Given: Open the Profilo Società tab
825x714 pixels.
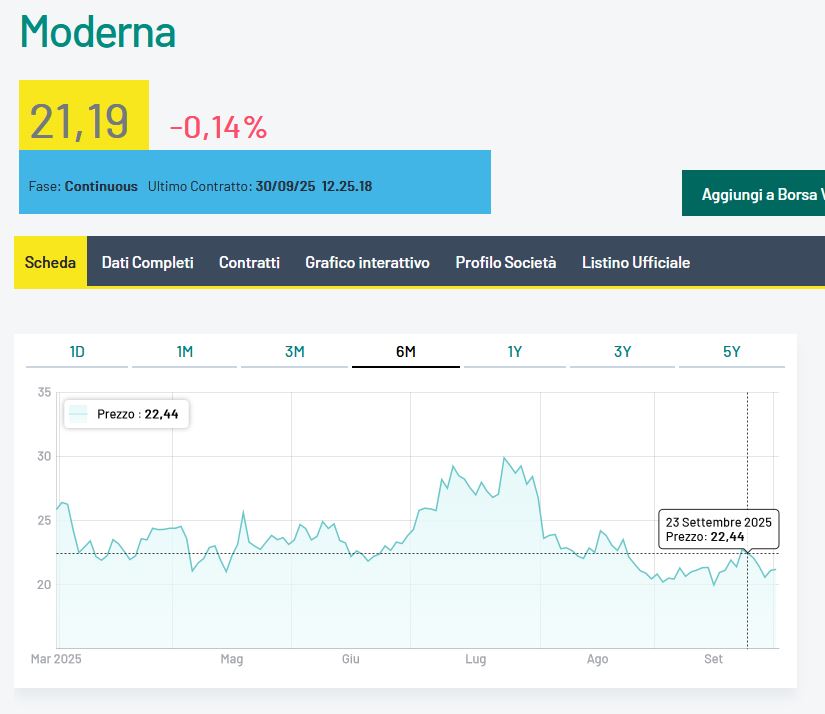Looking at the screenshot, I should click(x=505, y=262).
